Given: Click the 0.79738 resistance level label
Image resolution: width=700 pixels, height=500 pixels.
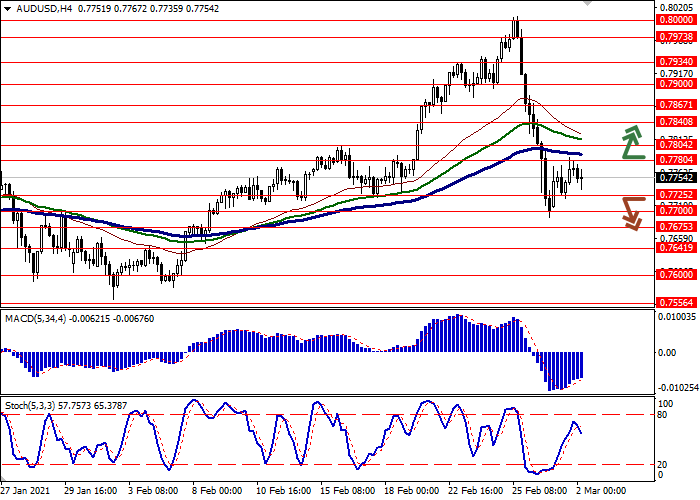Looking at the screenshot, I should tap(676, 37).
